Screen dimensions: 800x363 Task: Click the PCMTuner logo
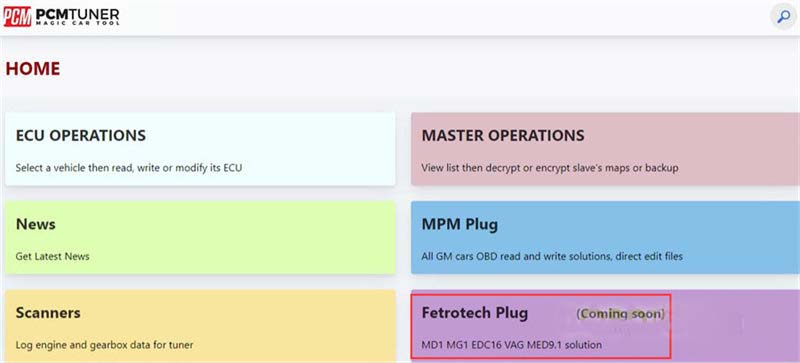(x=61, y=17)
